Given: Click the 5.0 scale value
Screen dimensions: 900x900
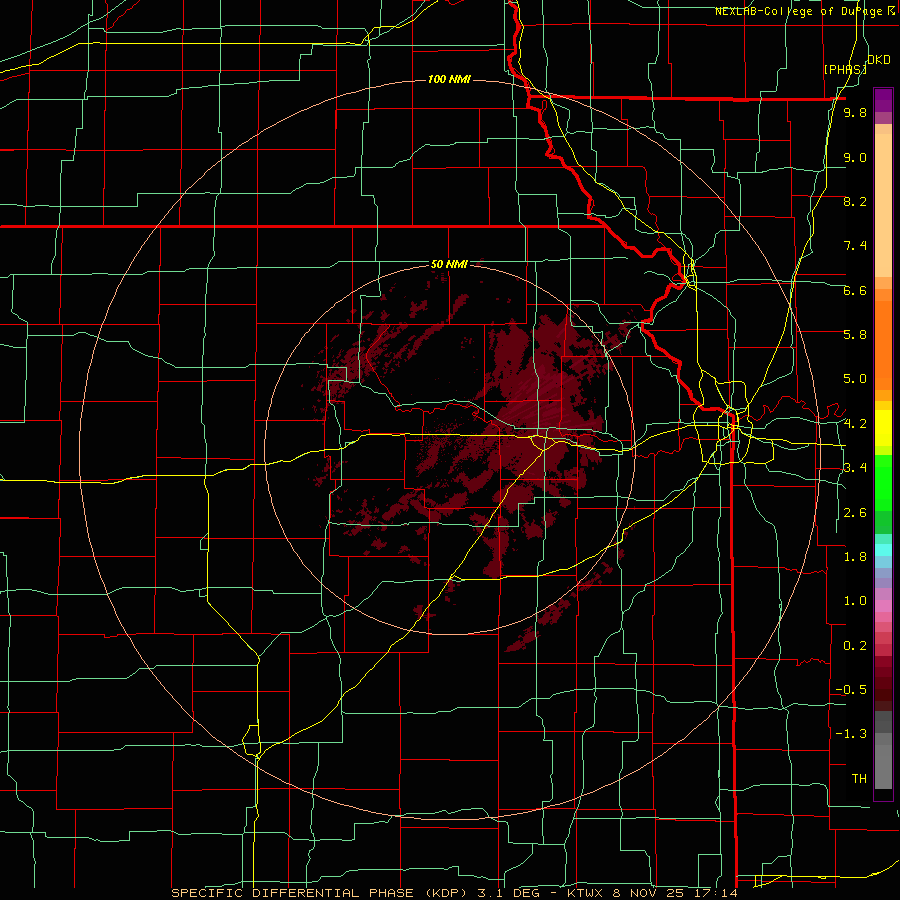Looking at the screenshot, I should (855, 379).
